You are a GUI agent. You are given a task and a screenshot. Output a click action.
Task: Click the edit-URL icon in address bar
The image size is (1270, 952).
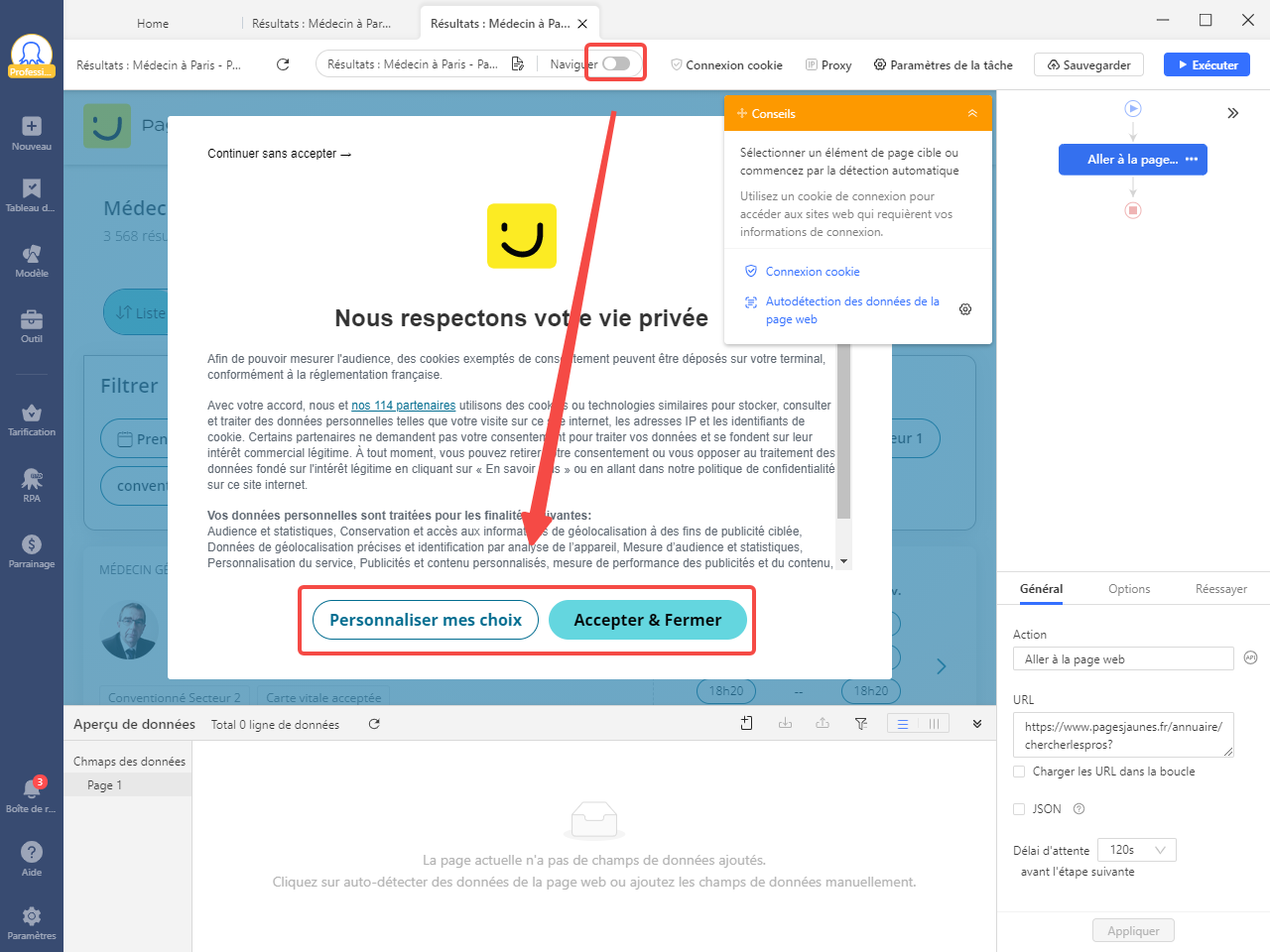coord(517,64)
